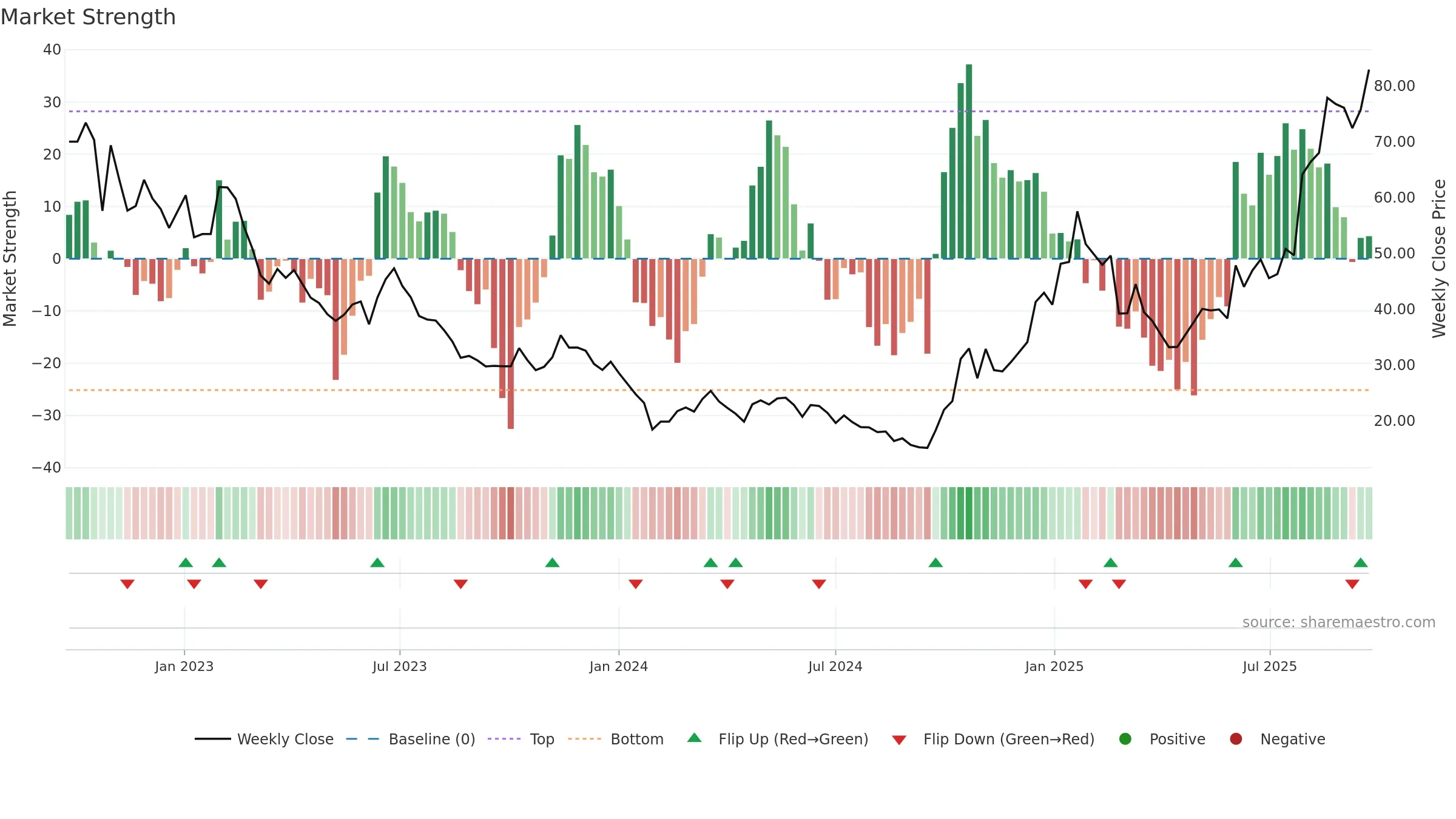Image resolution: width=1456 pixels, height=819 pixels.
Task: Click the Market Strength chart title
Action: [89, 17]
